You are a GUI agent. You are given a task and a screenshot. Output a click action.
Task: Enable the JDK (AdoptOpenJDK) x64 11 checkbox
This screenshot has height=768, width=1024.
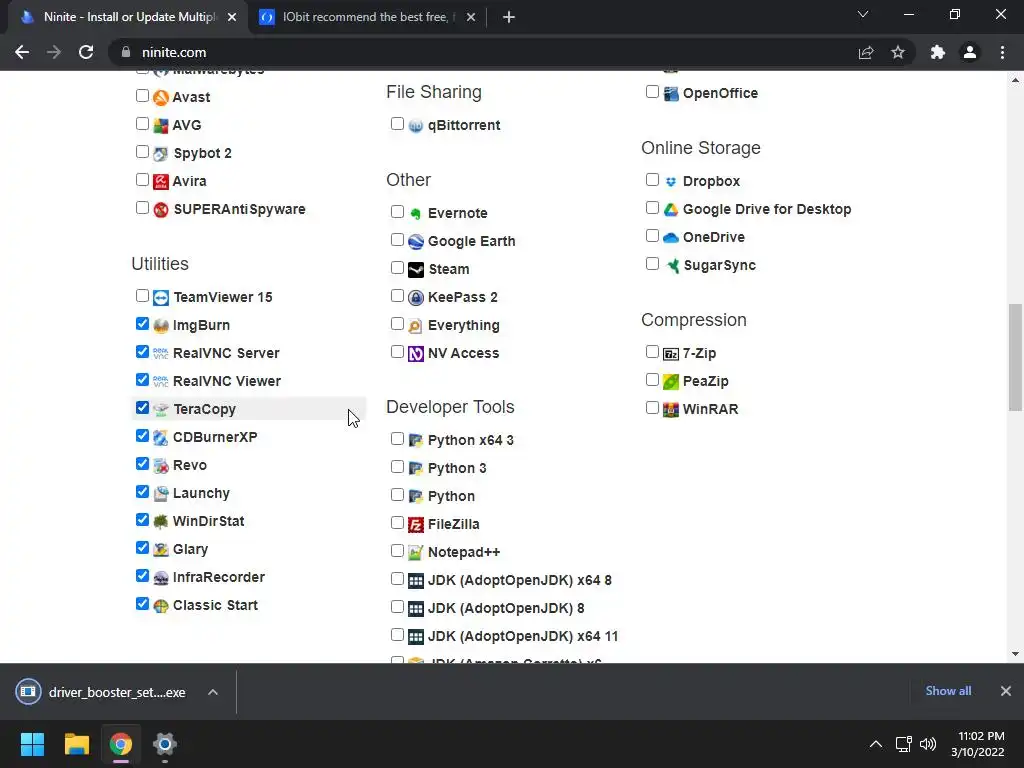pos(397,635)
